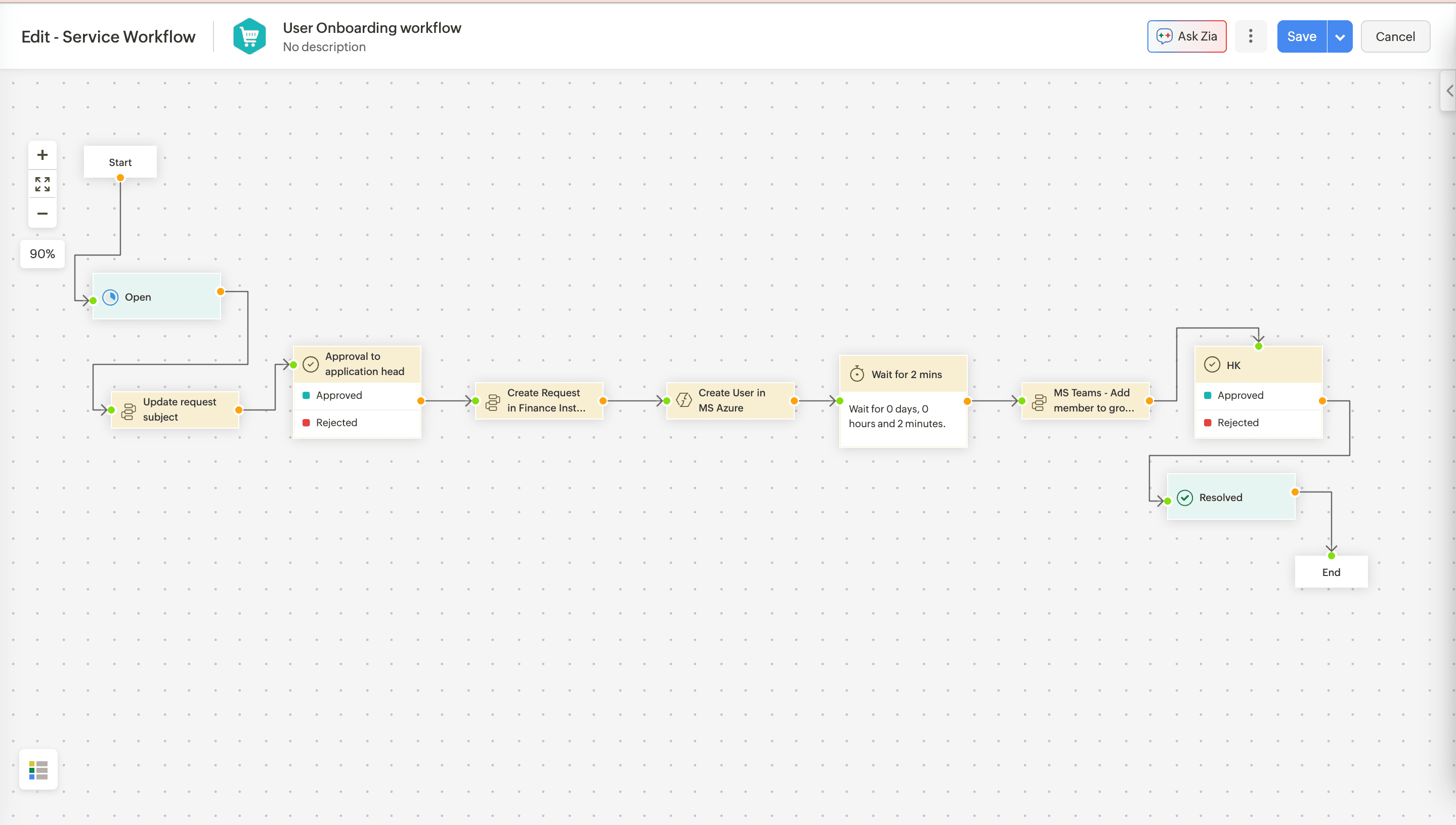Click the checkmark icon on Resolved status
This screenshot has width=1456, height=825.
(1184, 498)
